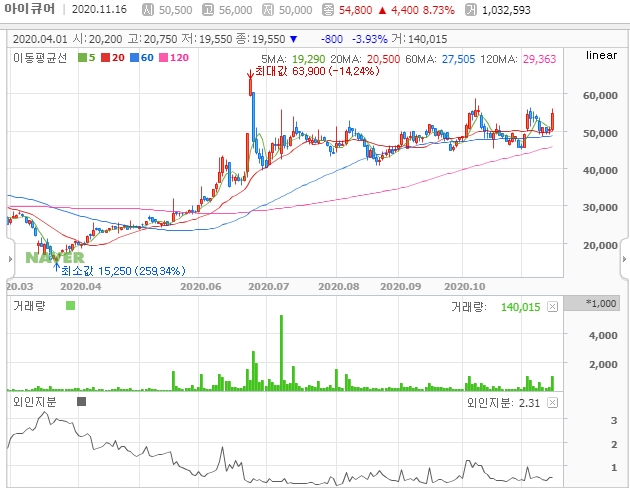
Task: Click the *1,000 volume unit label
Action: coord(591,303)
